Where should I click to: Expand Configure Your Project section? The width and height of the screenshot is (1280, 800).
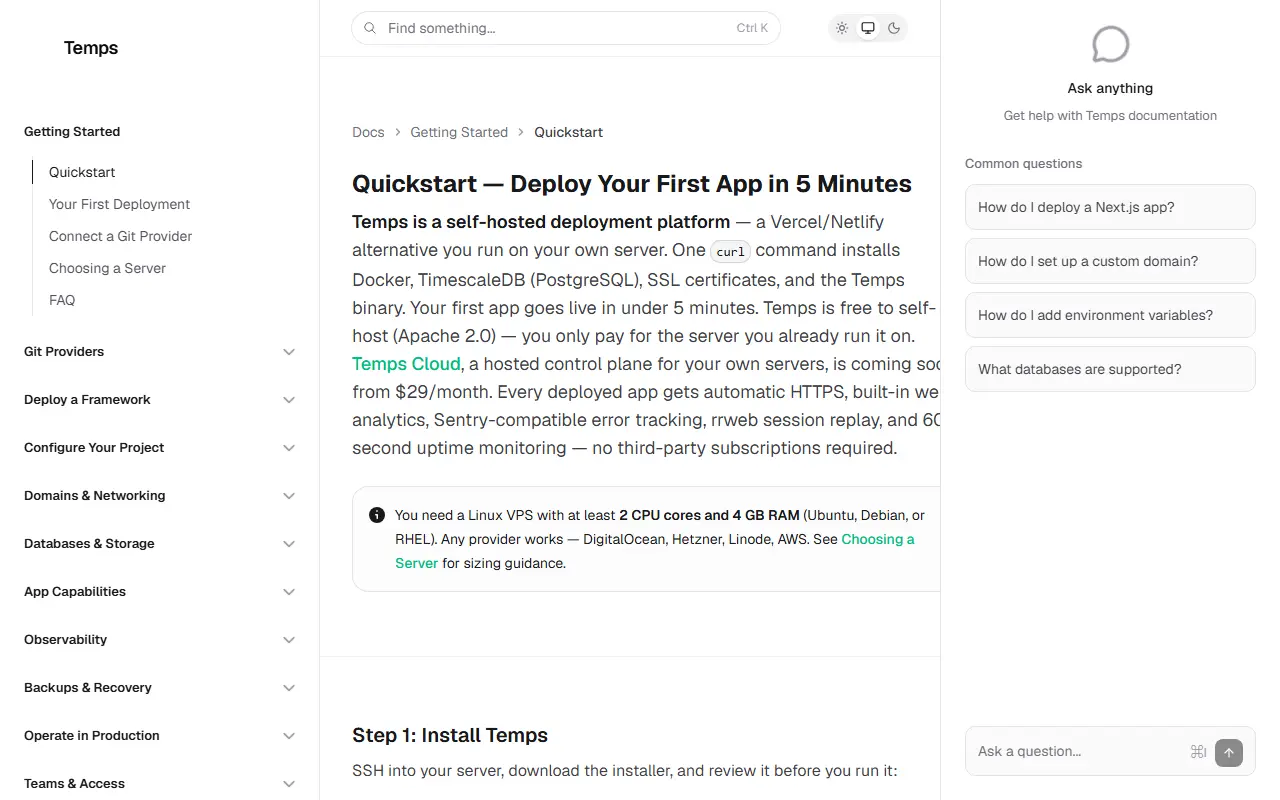click(x=160, y=448)
